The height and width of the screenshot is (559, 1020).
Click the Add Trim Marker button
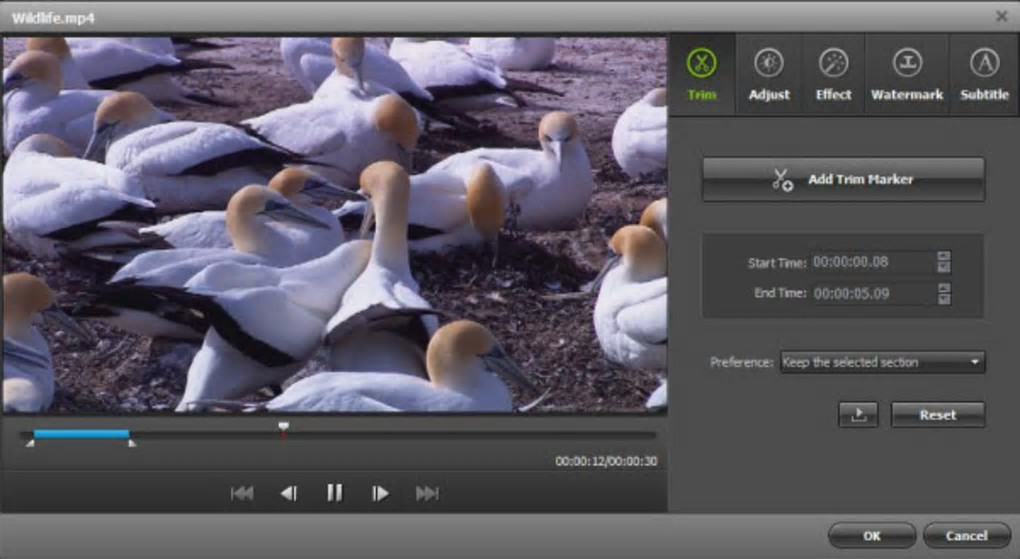coord(843,179)
